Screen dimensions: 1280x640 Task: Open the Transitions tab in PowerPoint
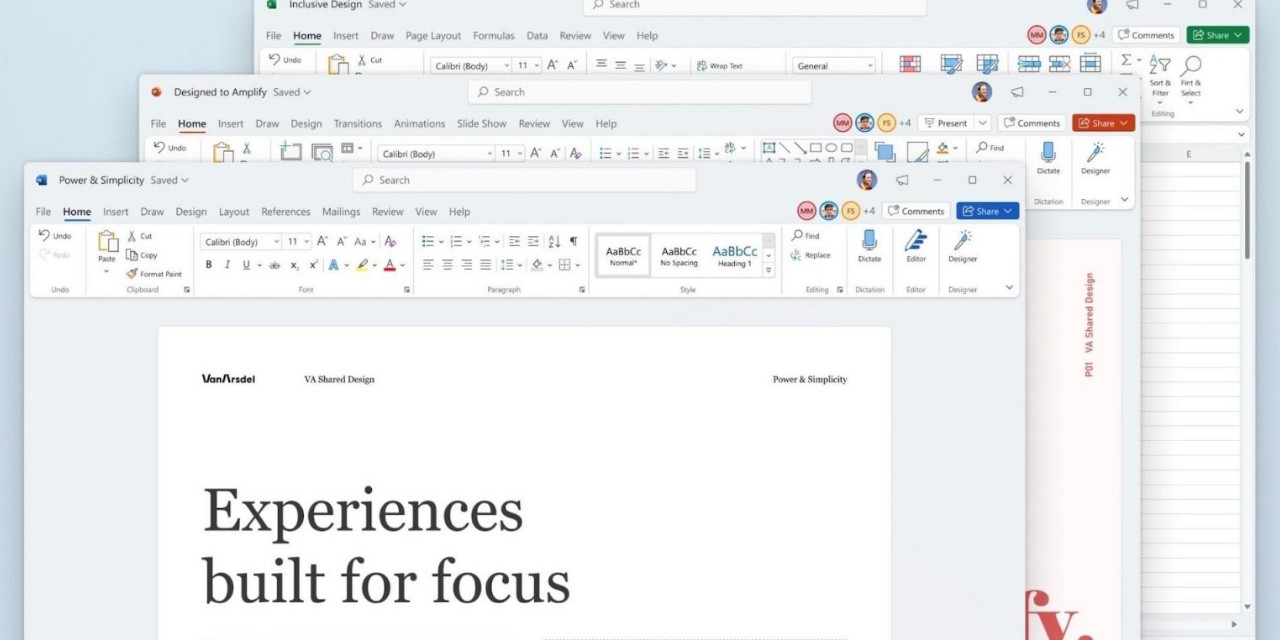click(358, 124)
